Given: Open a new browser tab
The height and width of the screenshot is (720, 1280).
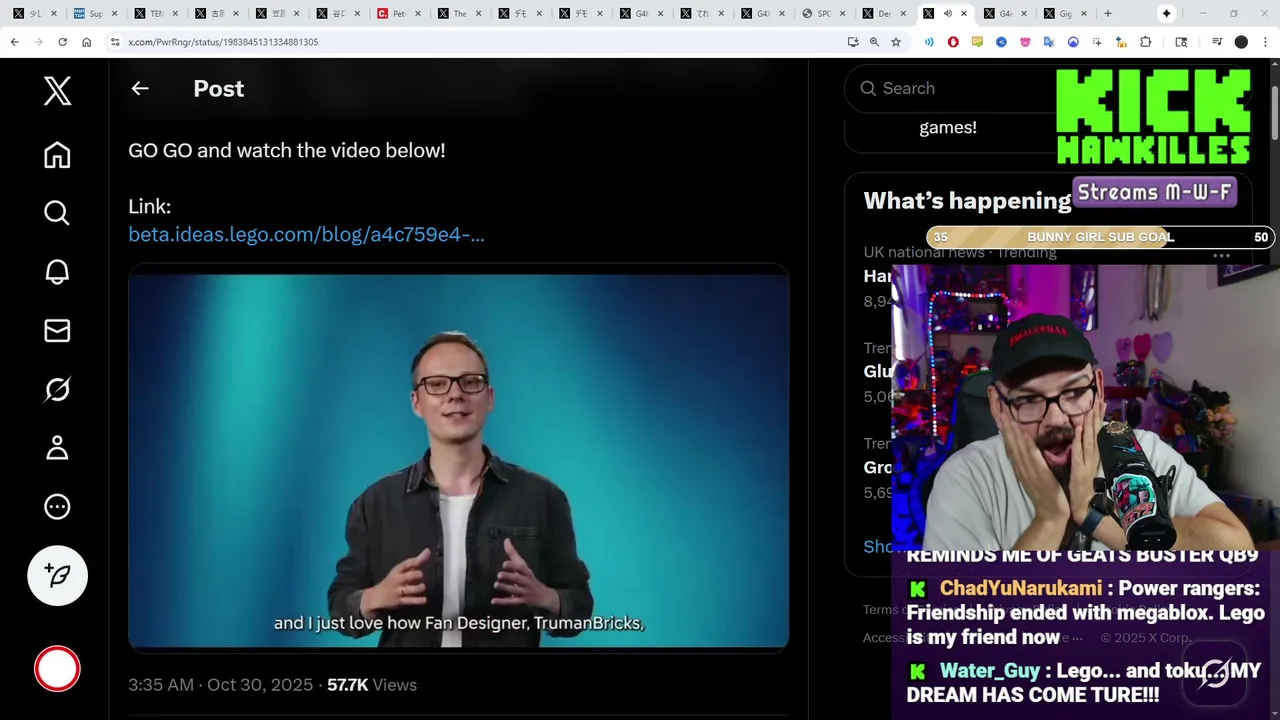Looking at the screenshot, I should [1108, 14].
